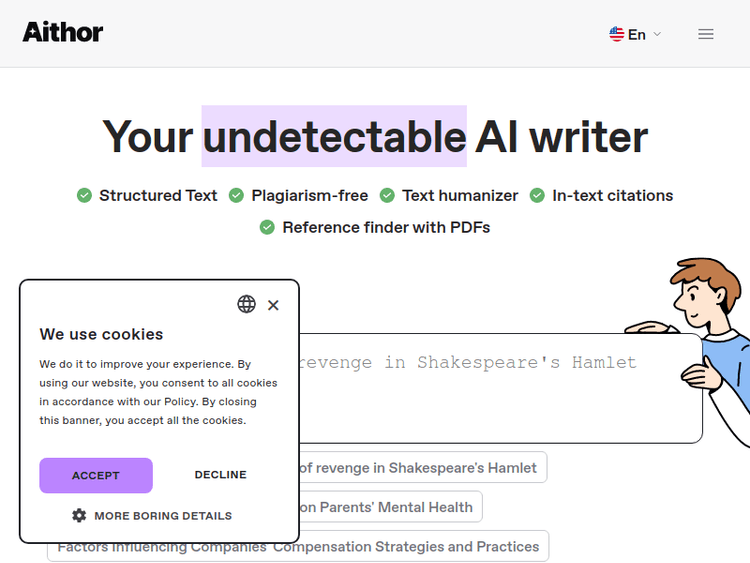Click the Text humanizer checkmark icon

388,196
